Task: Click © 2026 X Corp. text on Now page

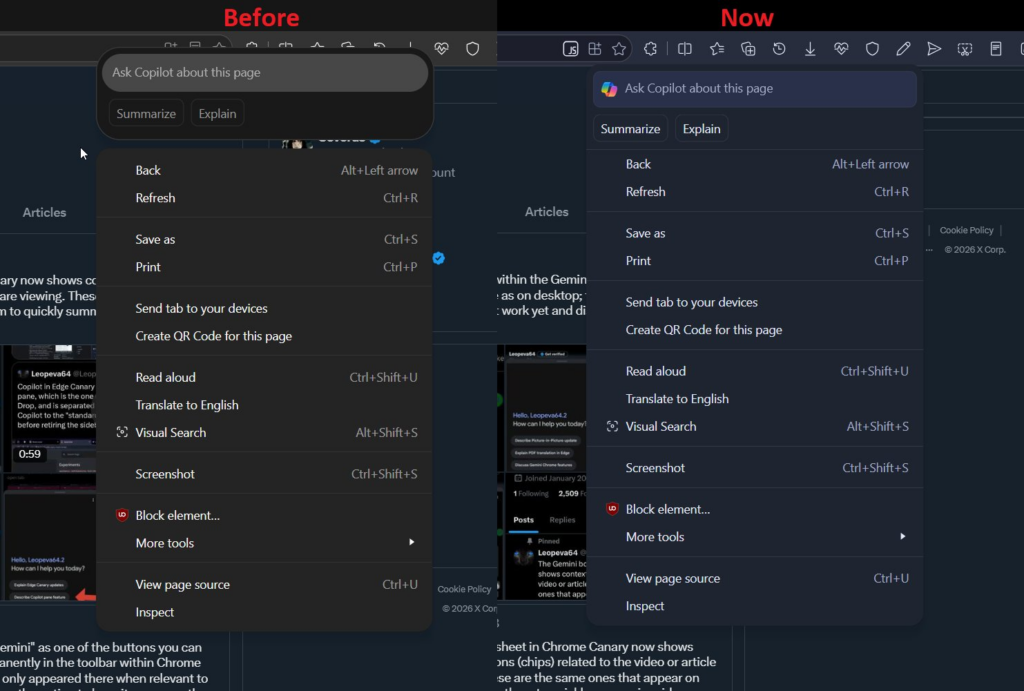Action: point(975,249)
